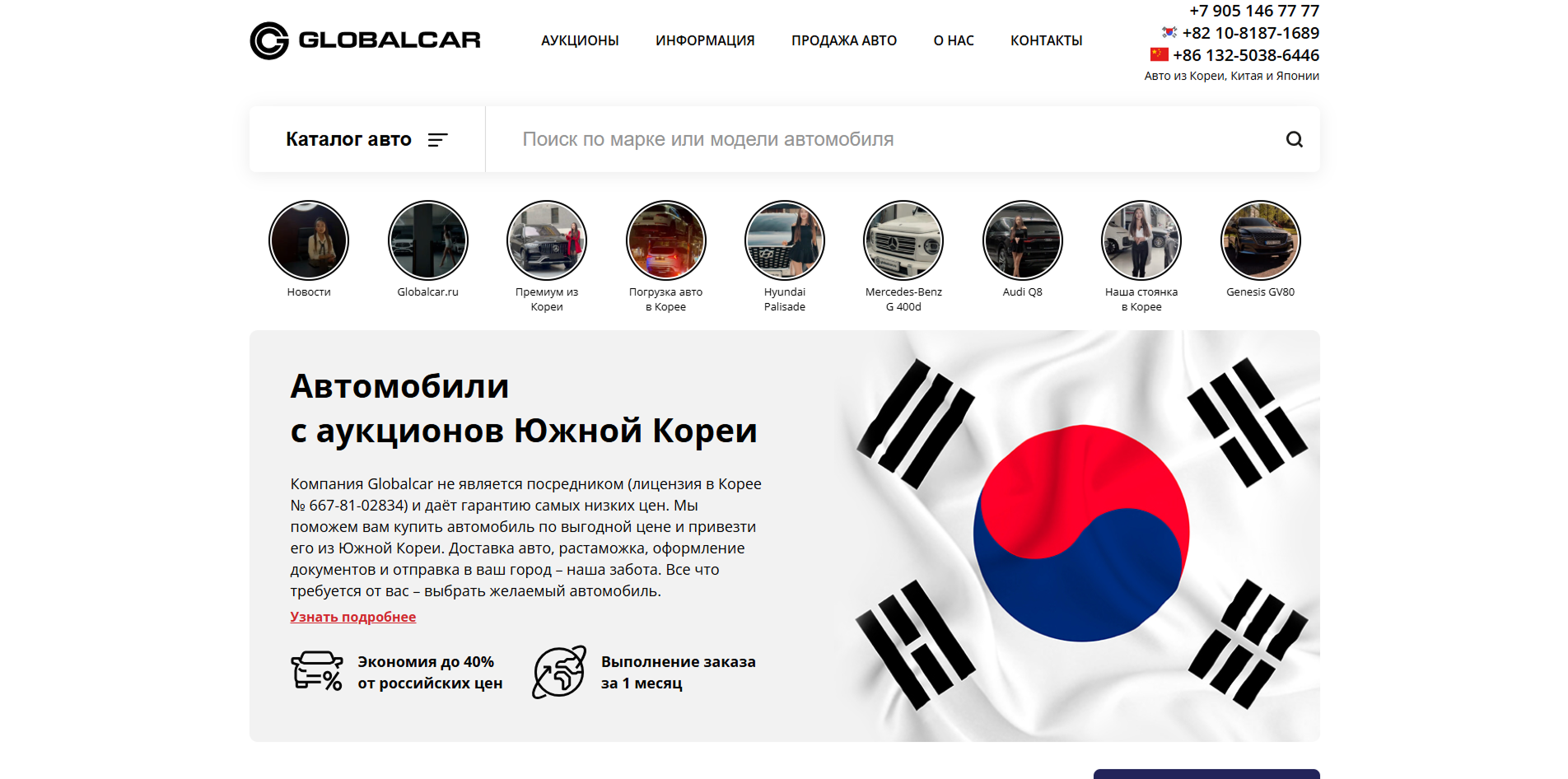1568x779 pixels.
Task: Open the Премиум из Кореи story
Action: tap(546, 240)
